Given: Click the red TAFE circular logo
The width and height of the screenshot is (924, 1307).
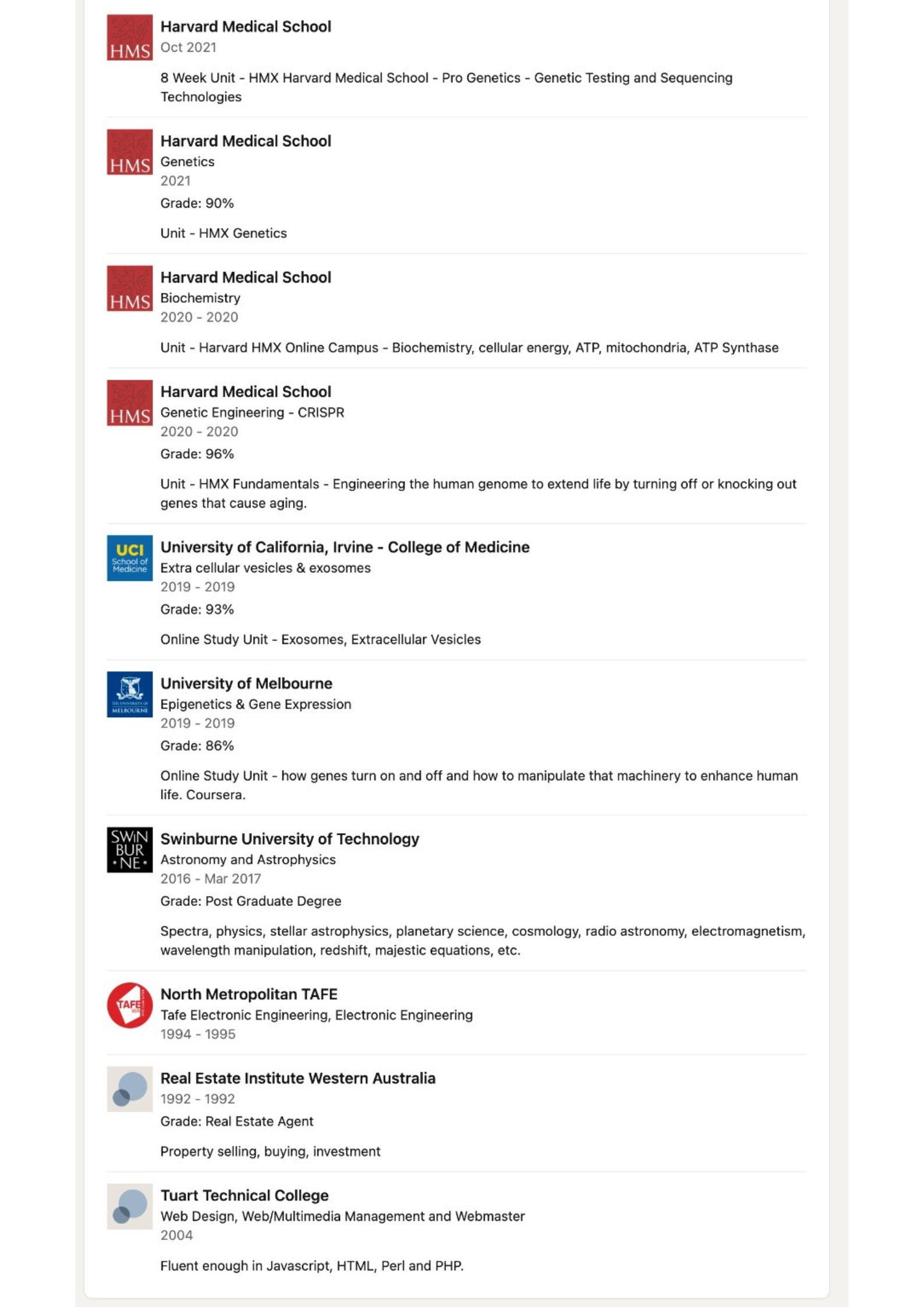Looking at the screenshot, I should coord(129,1005).
